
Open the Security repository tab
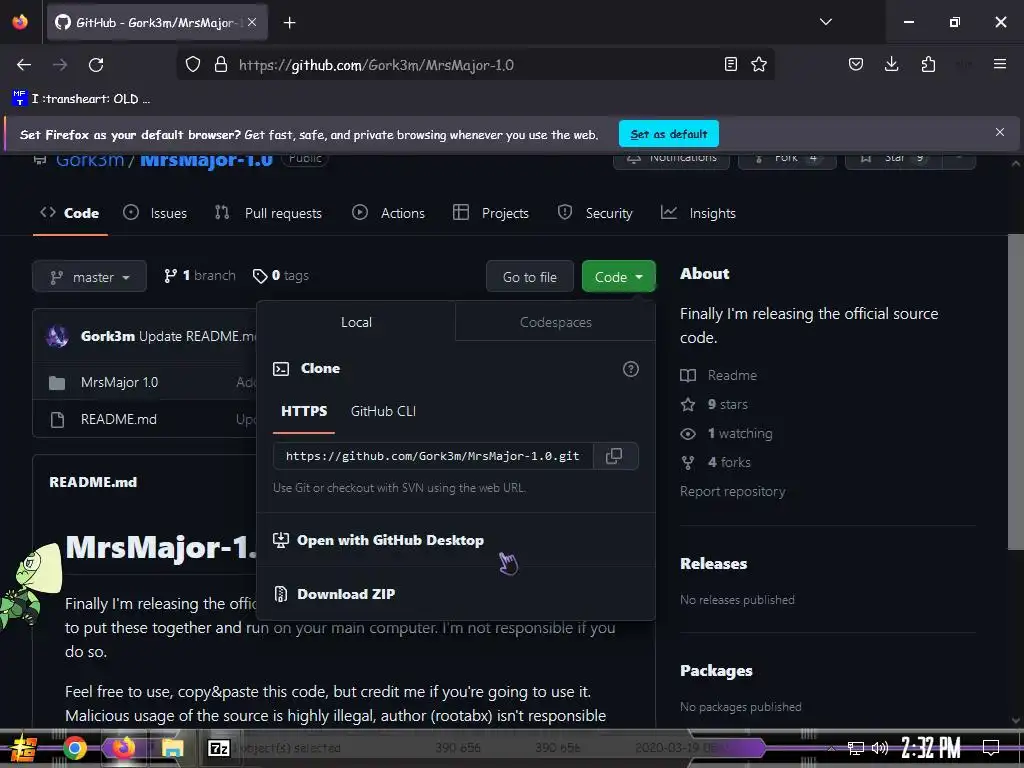point(595,213)
